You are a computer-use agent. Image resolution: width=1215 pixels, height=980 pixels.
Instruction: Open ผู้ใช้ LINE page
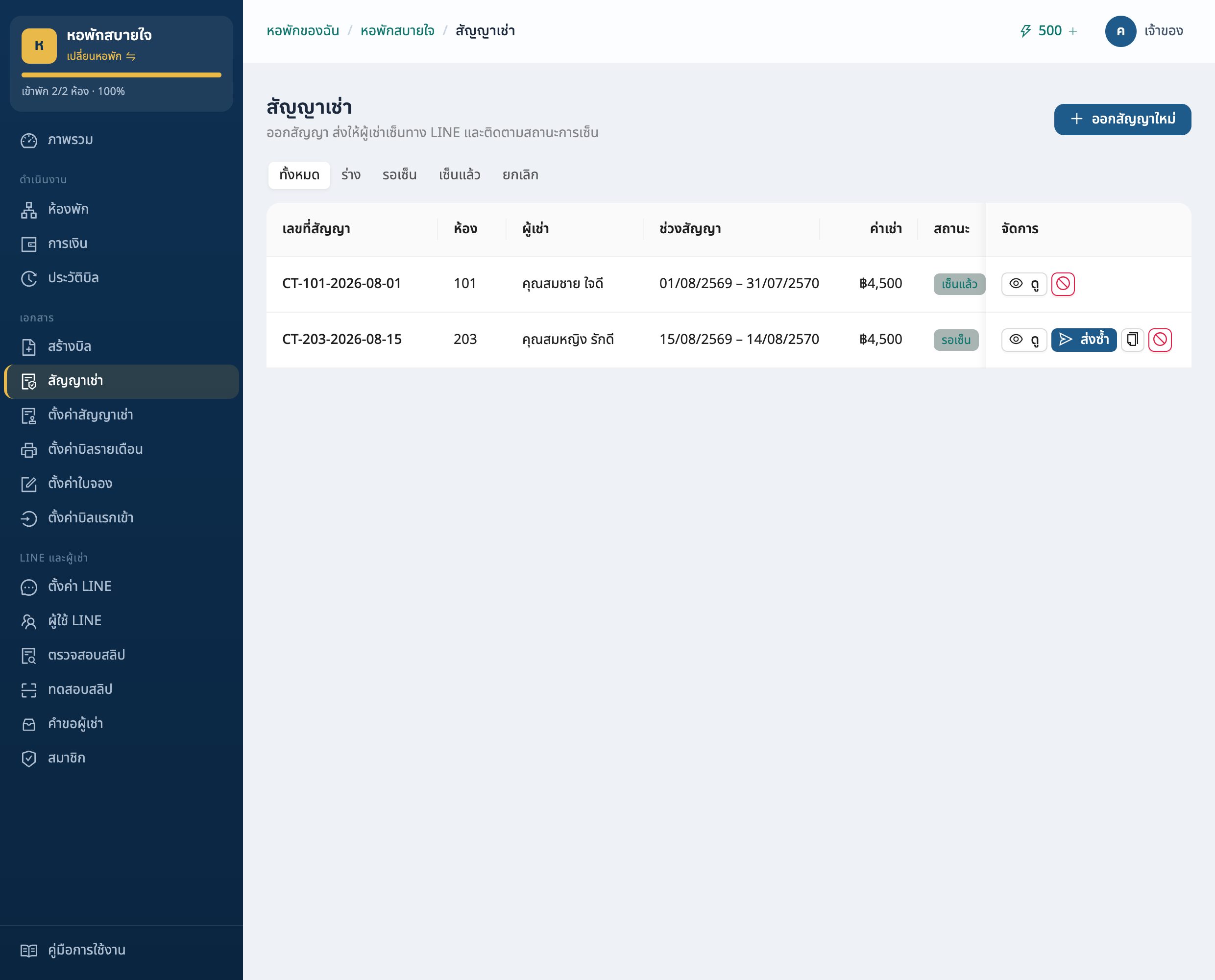[x=121, y=621]
